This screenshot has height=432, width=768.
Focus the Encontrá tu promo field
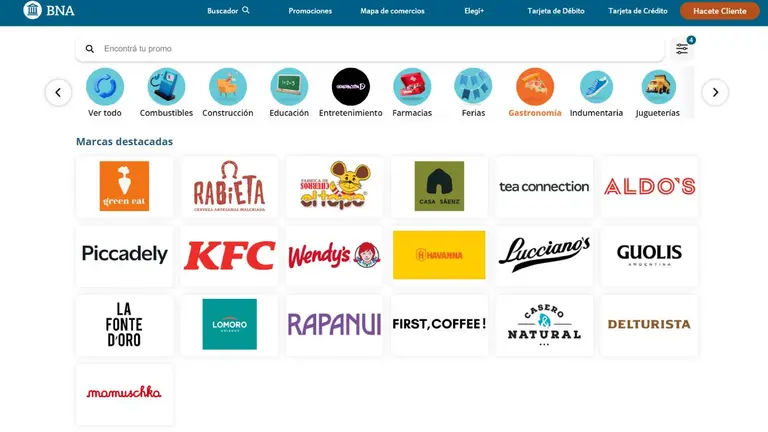(370, 48)
